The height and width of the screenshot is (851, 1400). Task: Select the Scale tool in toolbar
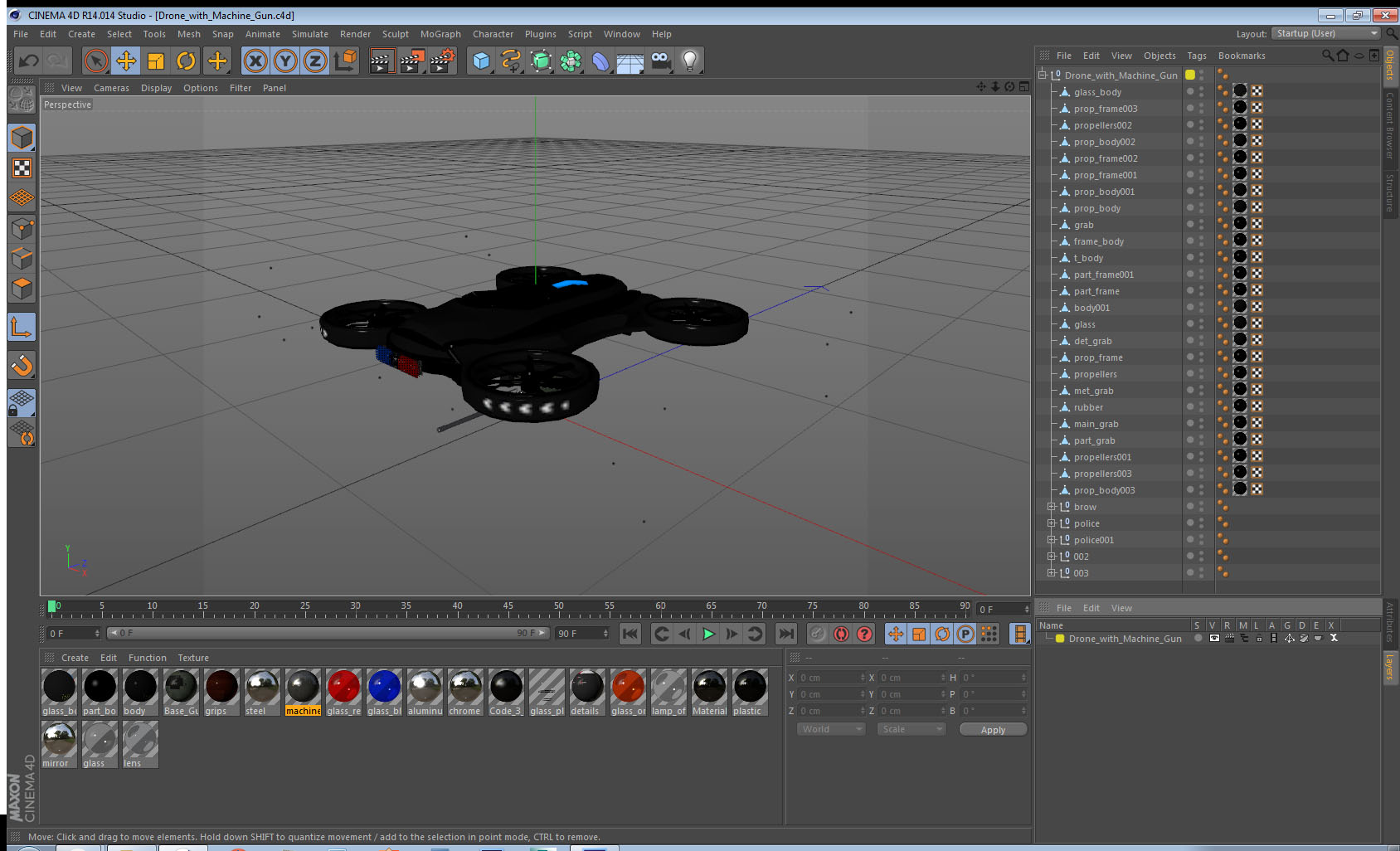(156, 61)
